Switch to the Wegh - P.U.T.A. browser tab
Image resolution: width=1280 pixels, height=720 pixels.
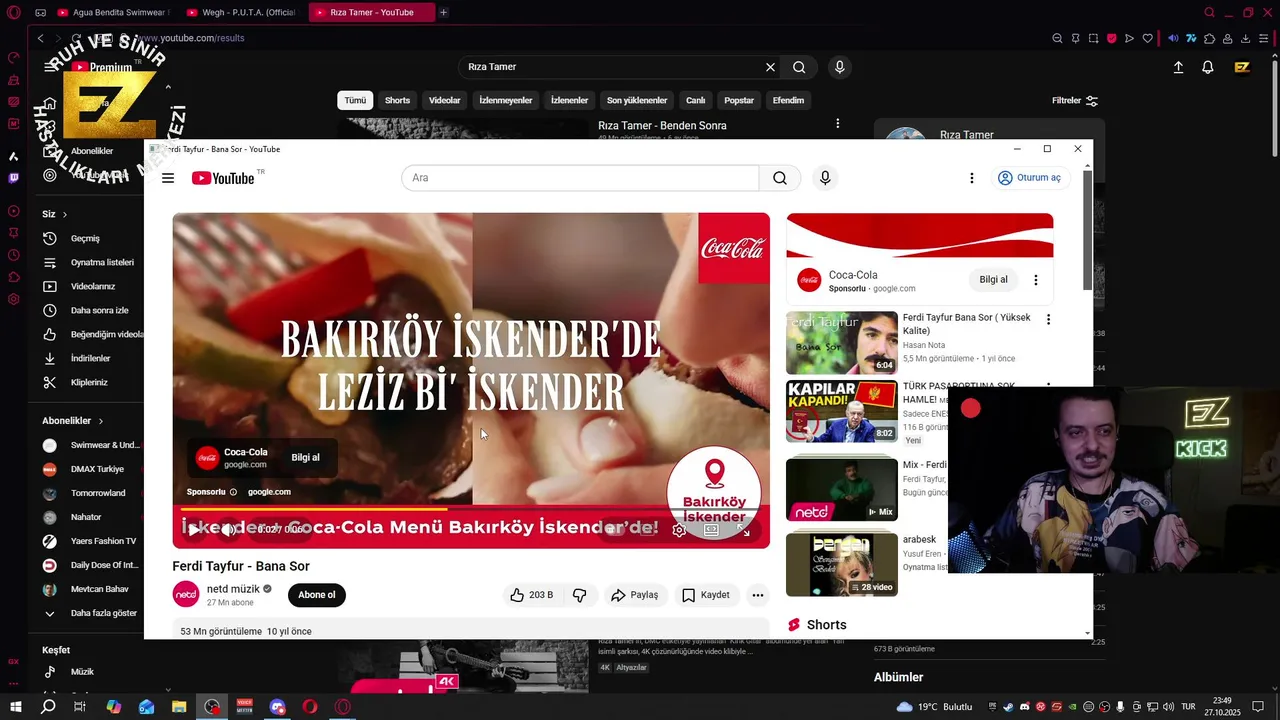pyautogui.click(x=244, y=12)
